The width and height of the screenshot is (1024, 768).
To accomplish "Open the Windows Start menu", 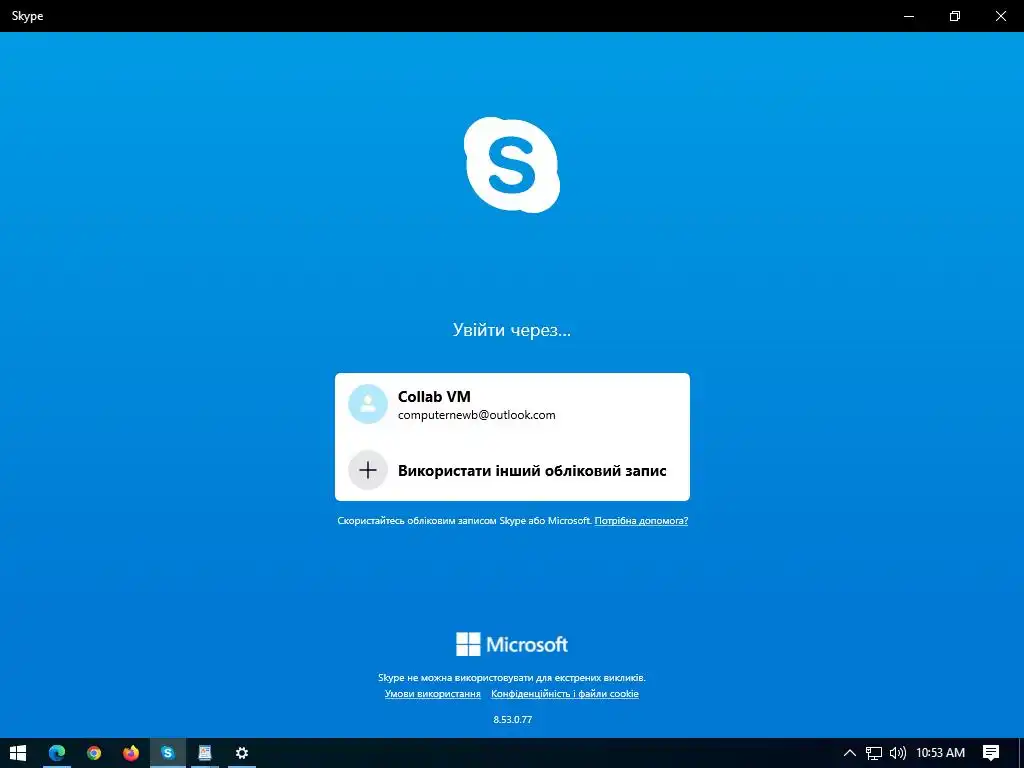I will pos(18,753).
